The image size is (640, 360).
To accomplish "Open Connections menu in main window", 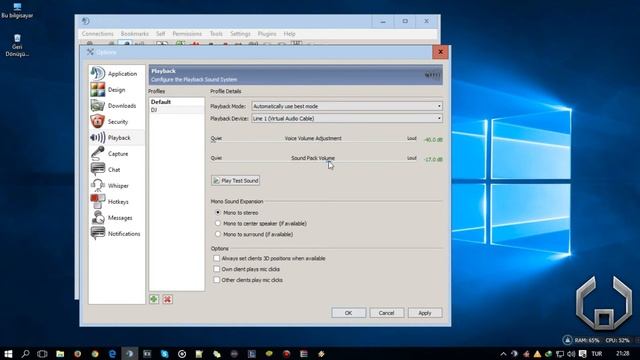I will tap(98, 34).
